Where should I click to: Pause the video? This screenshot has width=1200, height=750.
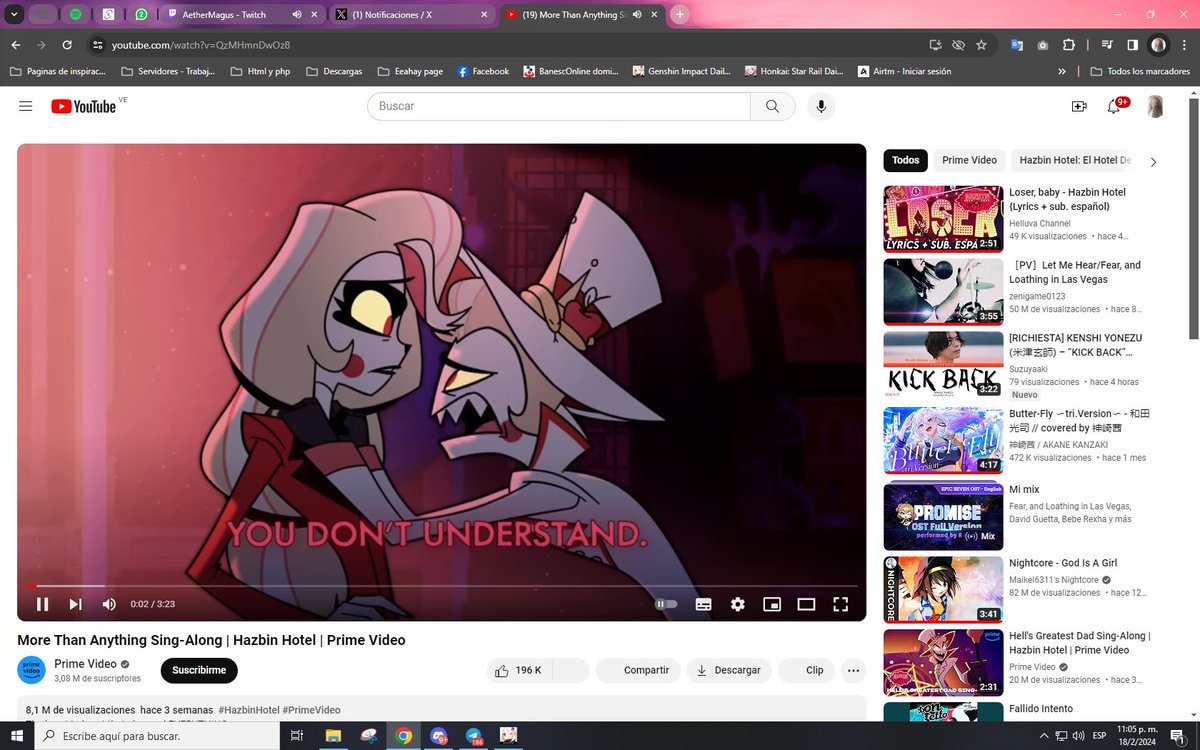42,604
